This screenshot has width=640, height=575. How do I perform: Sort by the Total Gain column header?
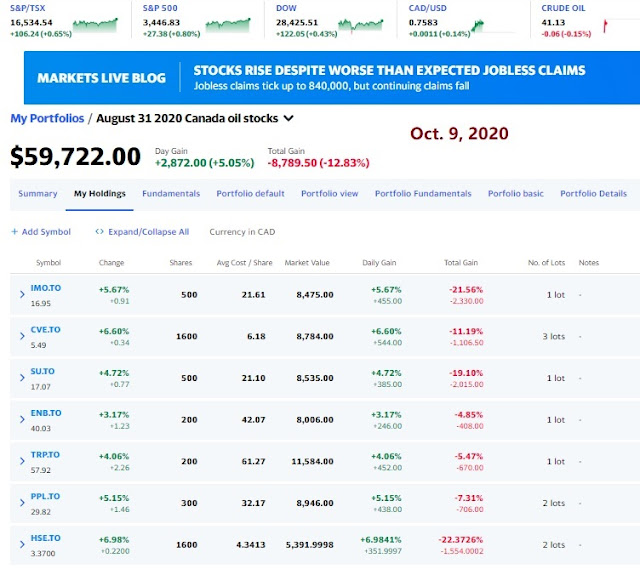pos(461,263)
